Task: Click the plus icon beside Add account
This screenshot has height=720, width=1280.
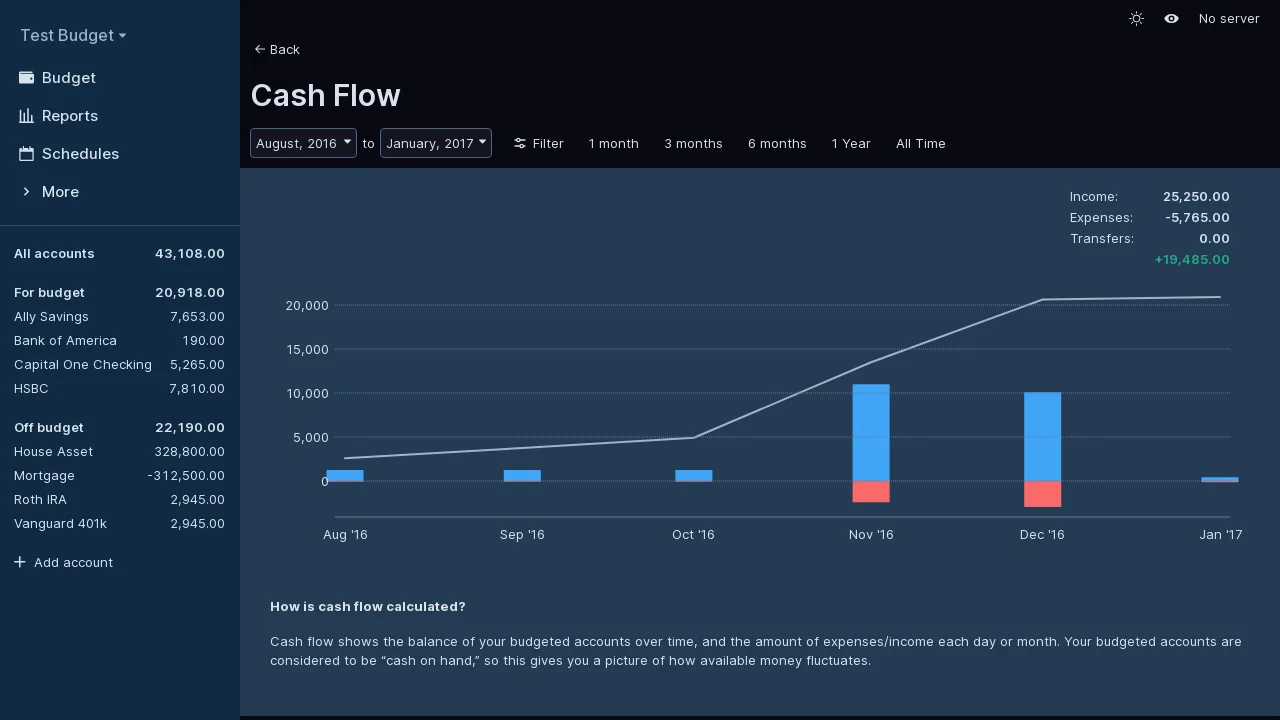Action: click(20, 562)
